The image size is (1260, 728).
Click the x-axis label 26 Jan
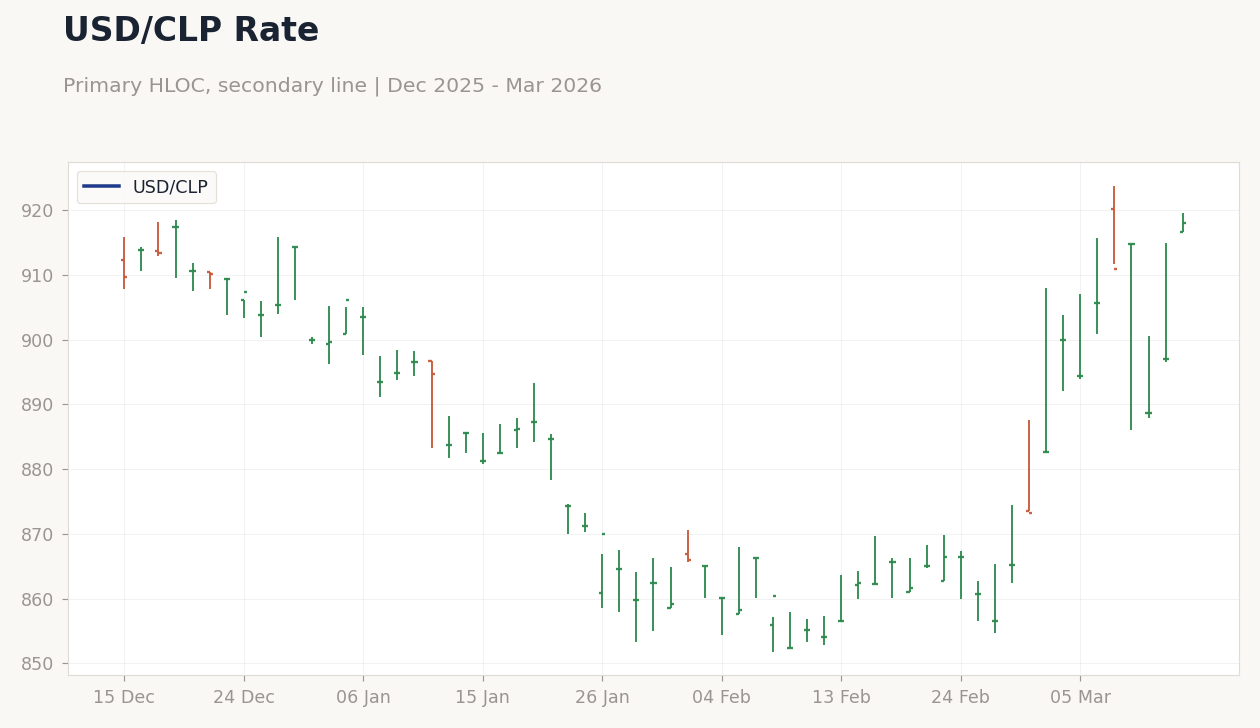[602, 698]
